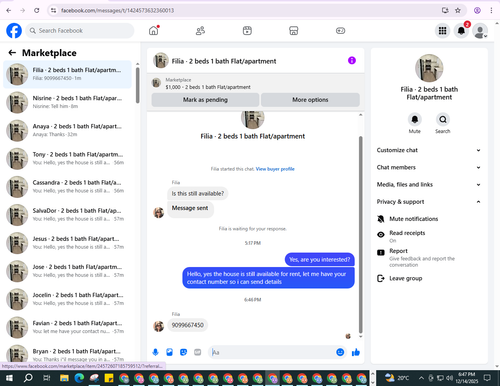Click the $1,000 Marketplace listing banner
The image size is (500, 386).
point(255,83)
